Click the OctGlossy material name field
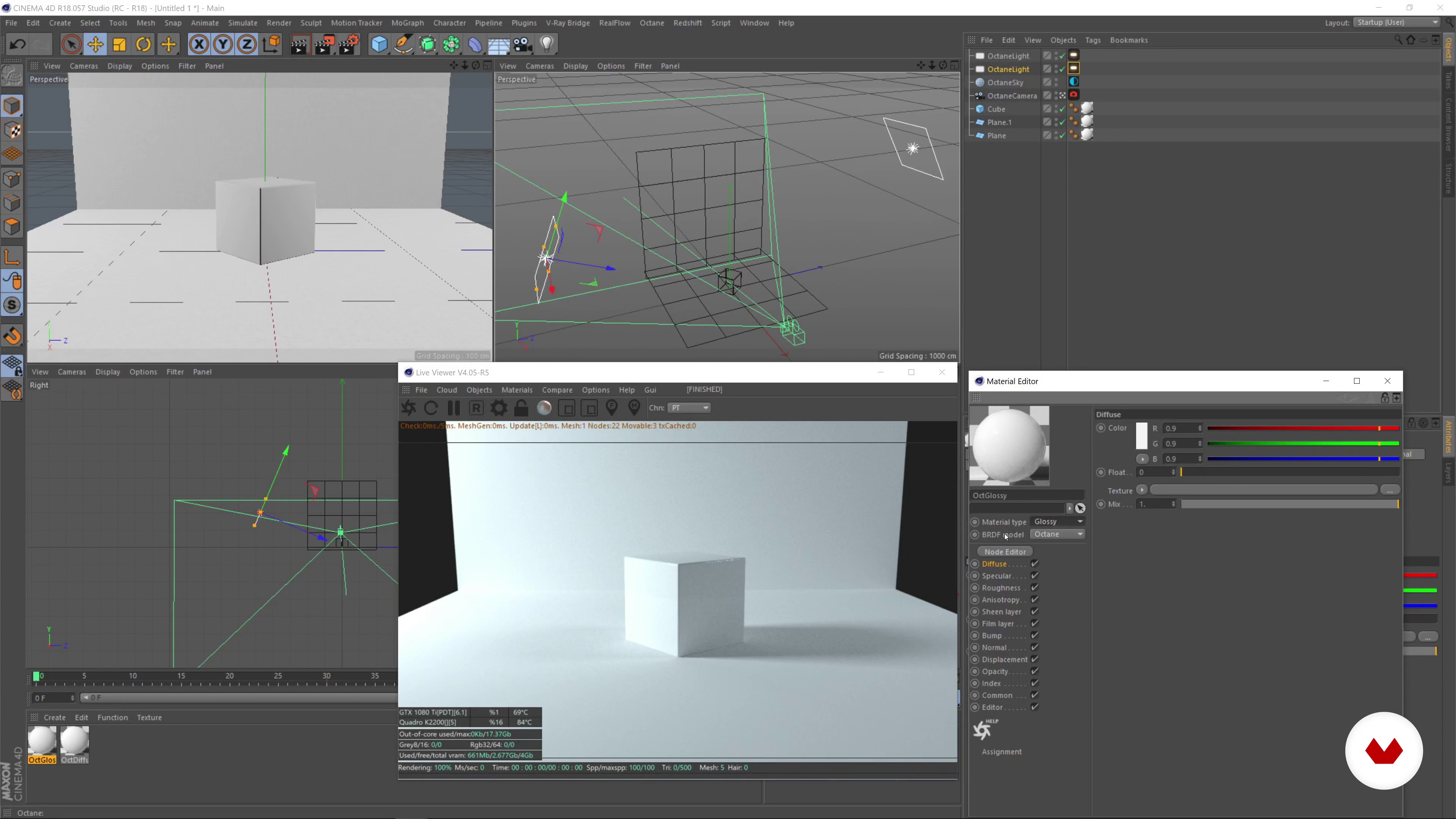Image resolution: width=1456 pixels, height=819 pixels. point(1026,495)
